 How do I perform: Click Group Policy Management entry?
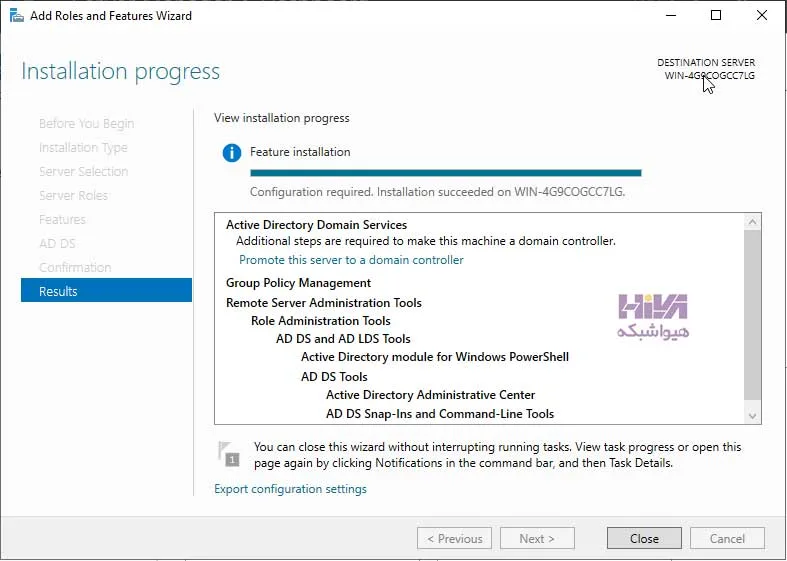coord(298,283)
